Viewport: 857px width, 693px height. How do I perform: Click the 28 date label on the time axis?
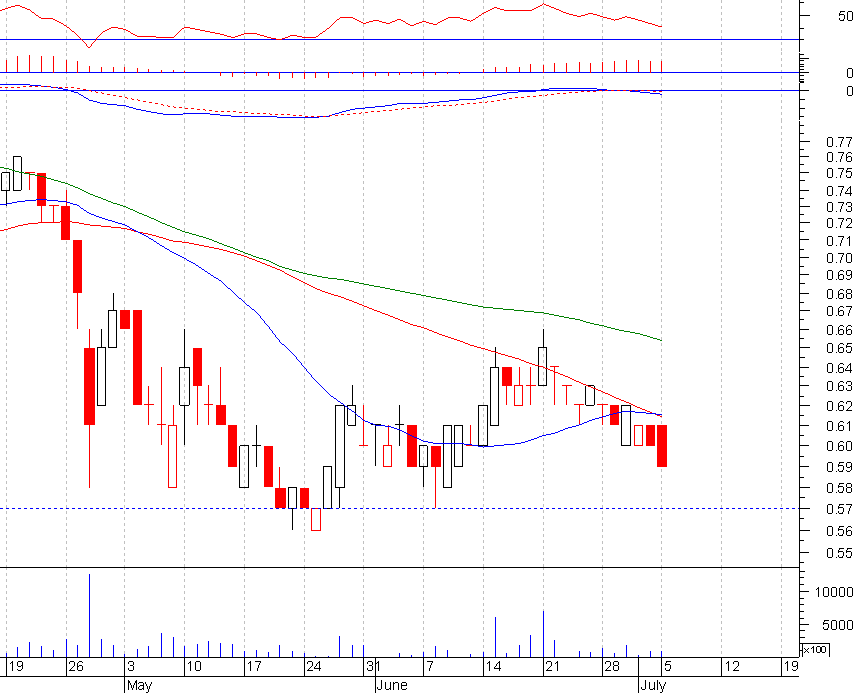click(x=612, y=666)
